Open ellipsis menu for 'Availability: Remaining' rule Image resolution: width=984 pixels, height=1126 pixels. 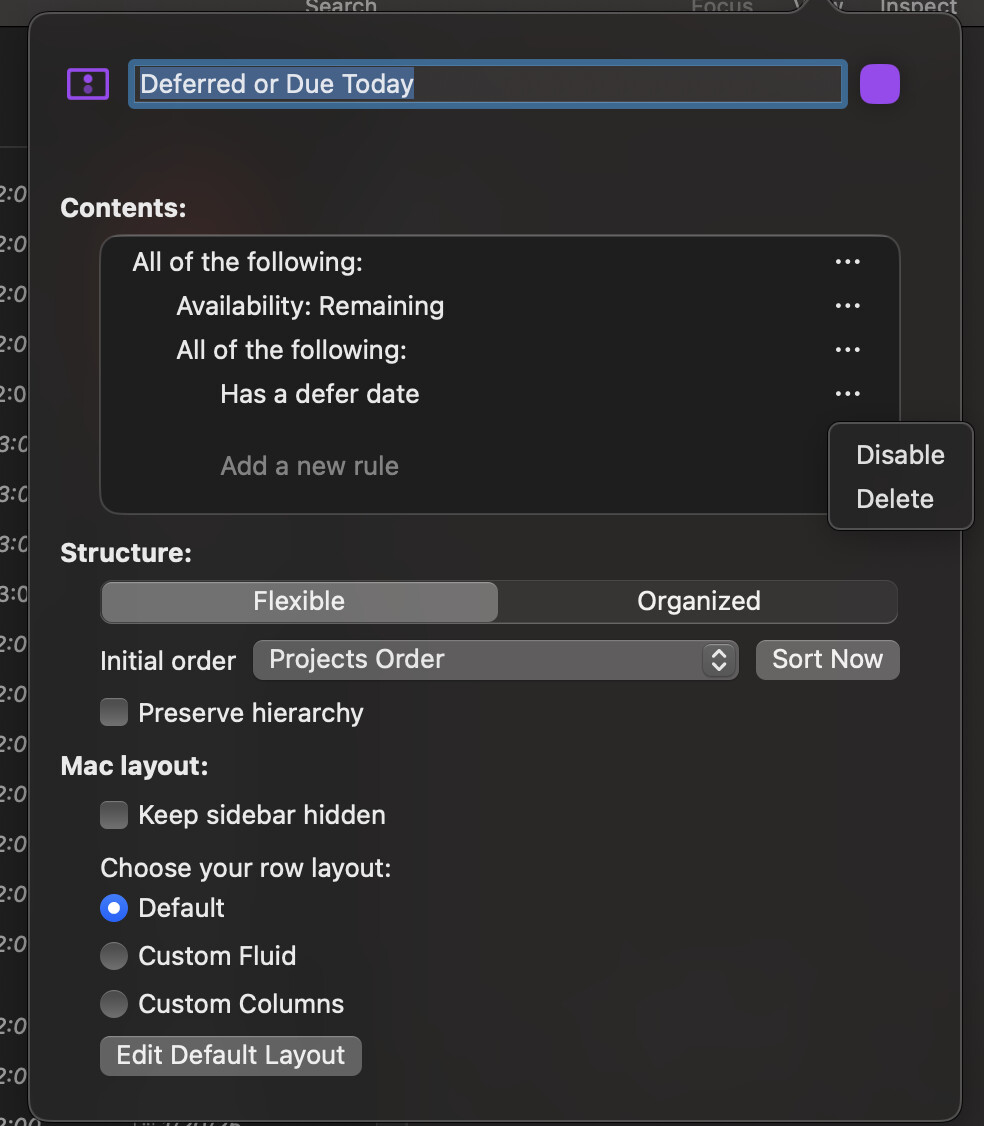tap(847, 305)
